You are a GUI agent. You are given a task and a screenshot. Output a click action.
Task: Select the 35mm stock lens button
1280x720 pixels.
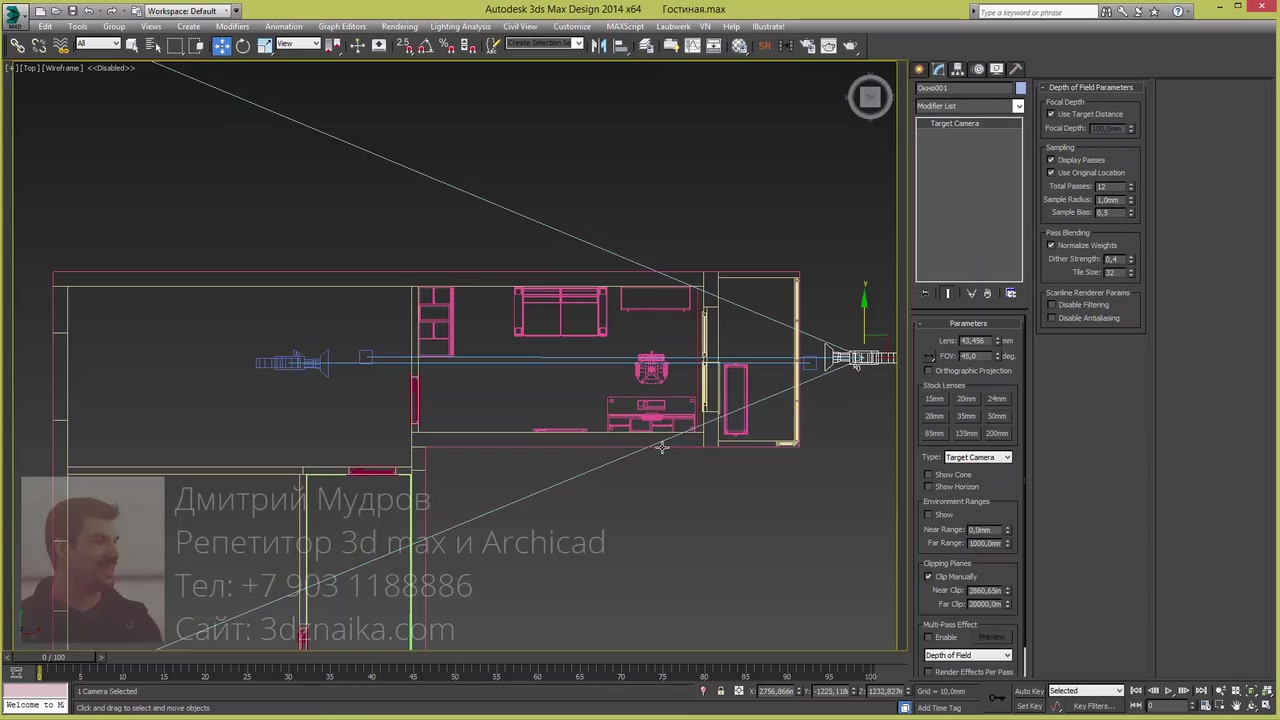(x=965, y=416)
